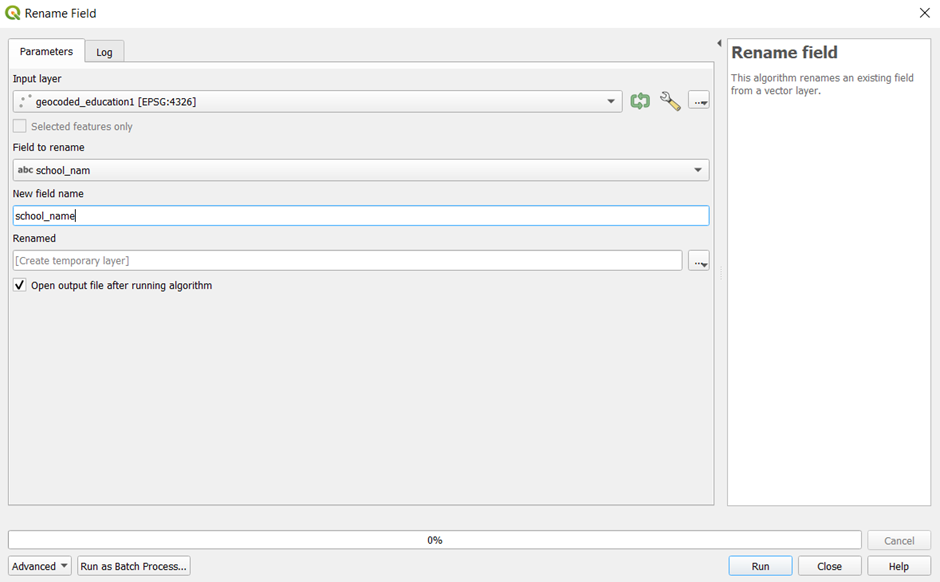
Task: Click browse button next to Input layer
Action: 698,101
